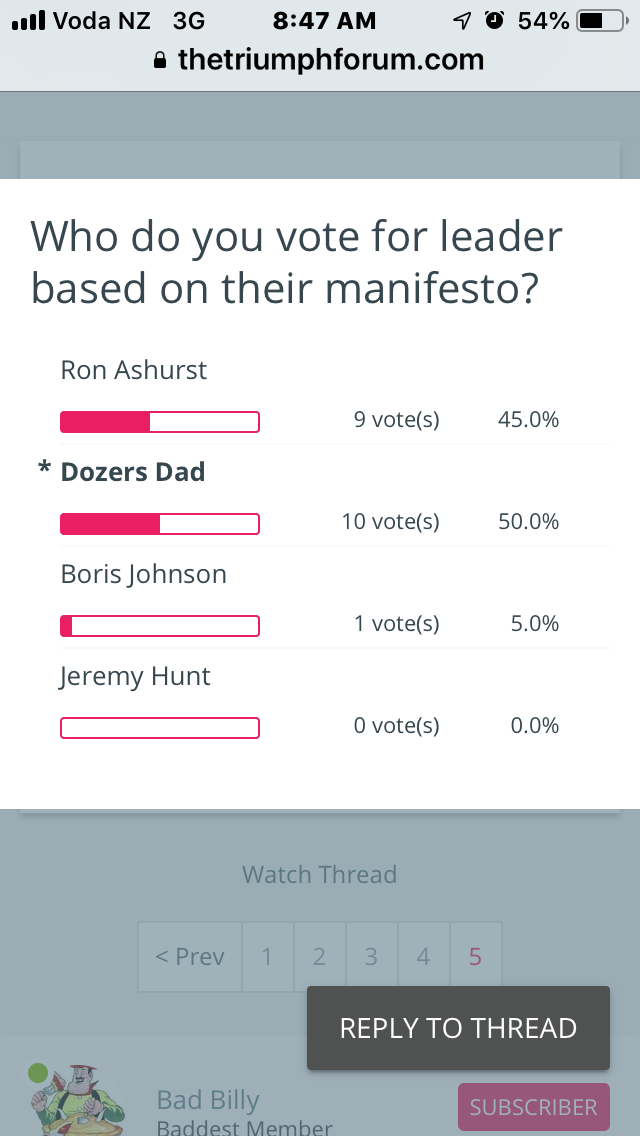The width and height of the screenshot is (640, 1136).
Task: Go to previous page with Prev
Action: [190, 957]
